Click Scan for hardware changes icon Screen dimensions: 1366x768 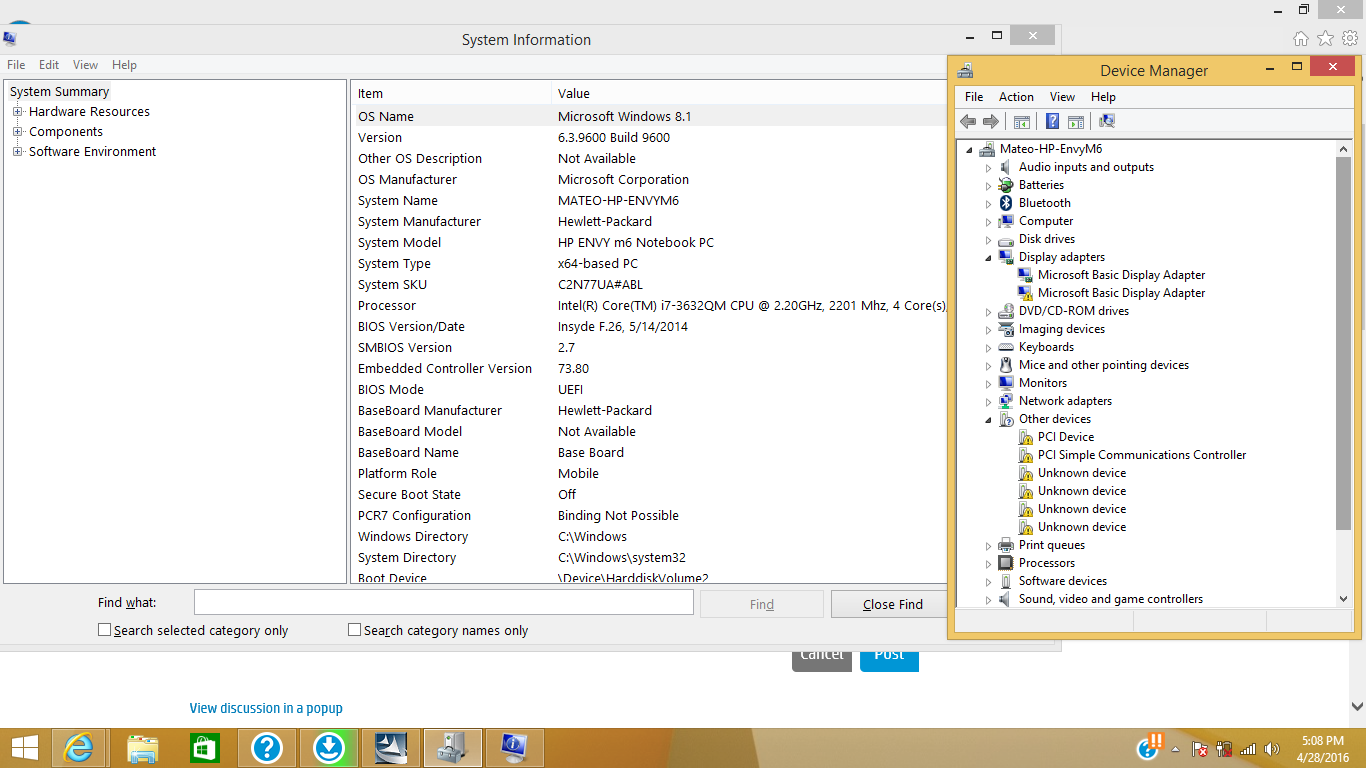point(1106,121)
